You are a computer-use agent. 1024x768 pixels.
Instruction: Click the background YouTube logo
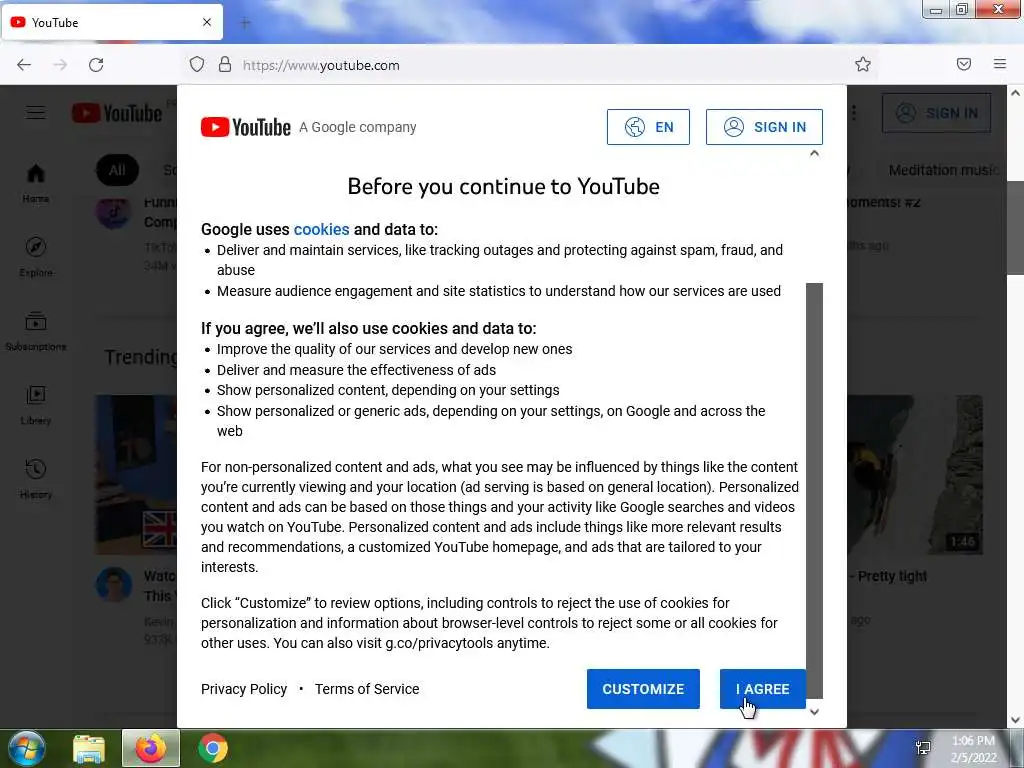click(x=116, y=113)
